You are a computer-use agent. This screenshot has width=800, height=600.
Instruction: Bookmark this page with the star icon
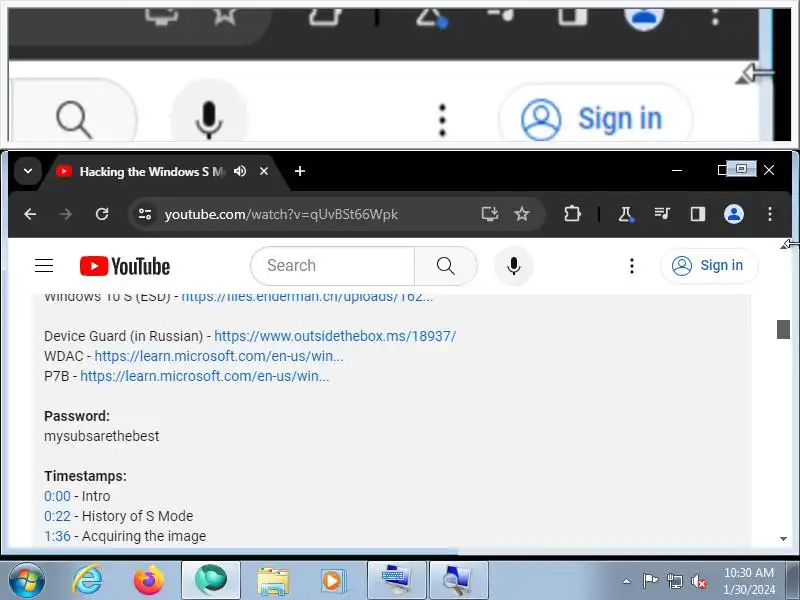pos(522,214)
